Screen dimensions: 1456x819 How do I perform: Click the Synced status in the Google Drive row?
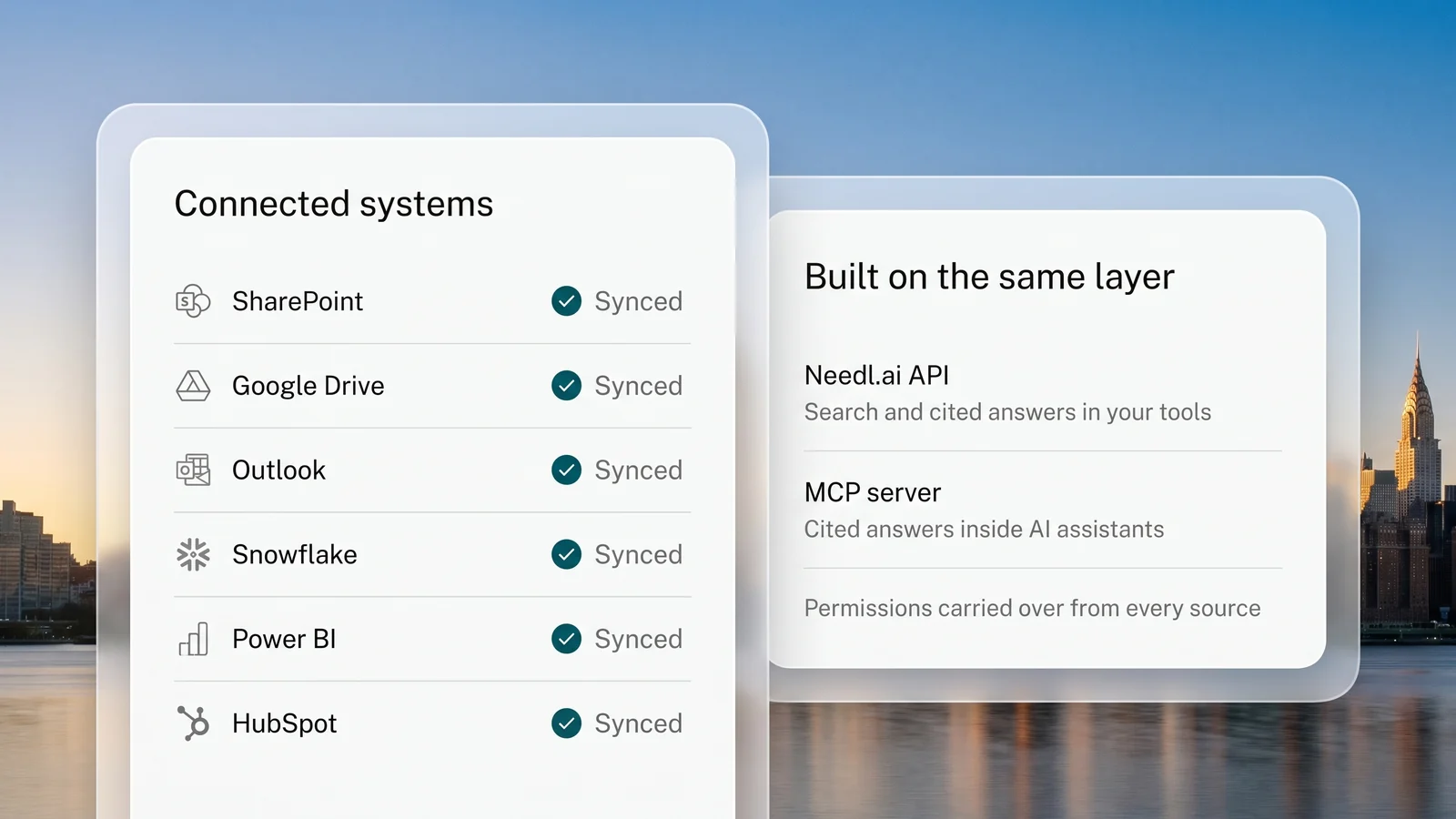(x=638, y=387)
